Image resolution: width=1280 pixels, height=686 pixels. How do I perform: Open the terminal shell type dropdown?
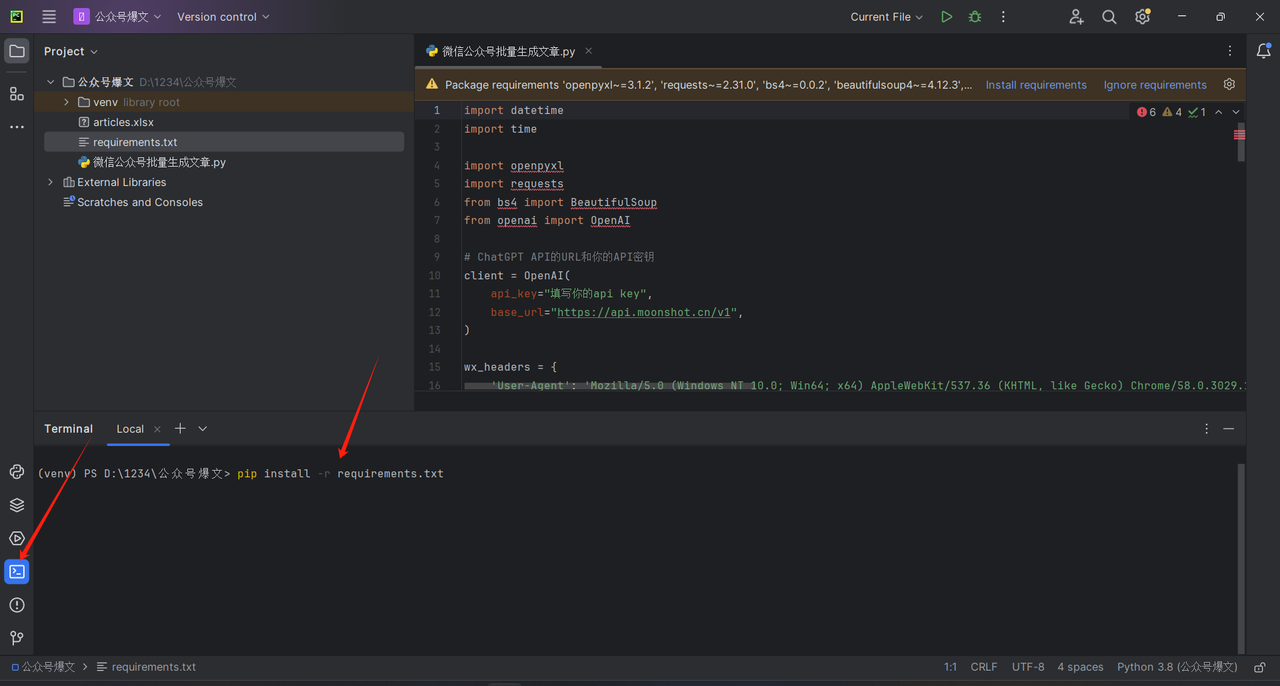click(203, 428)
